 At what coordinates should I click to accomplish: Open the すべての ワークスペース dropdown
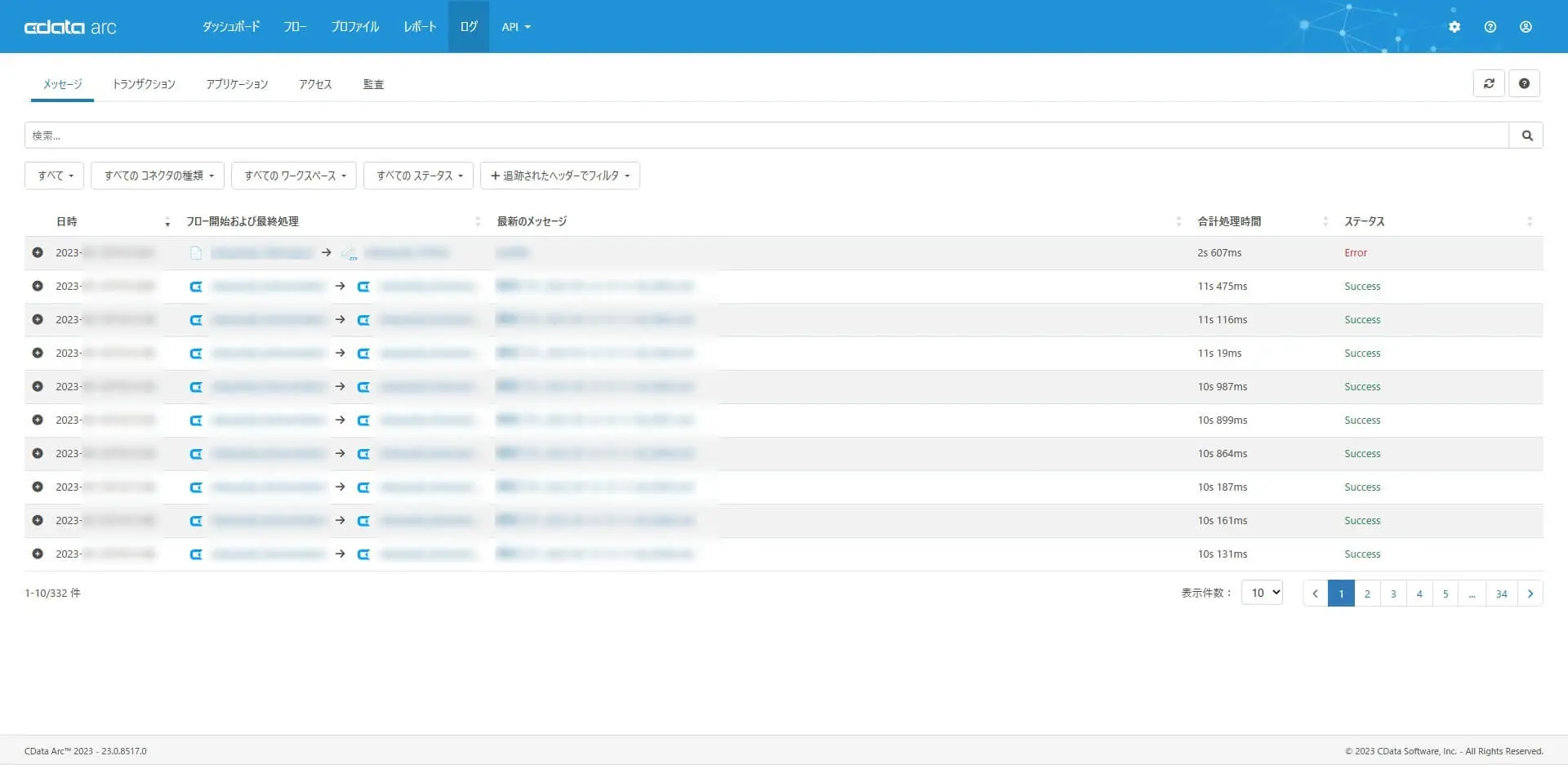click(x=294, y=176)
